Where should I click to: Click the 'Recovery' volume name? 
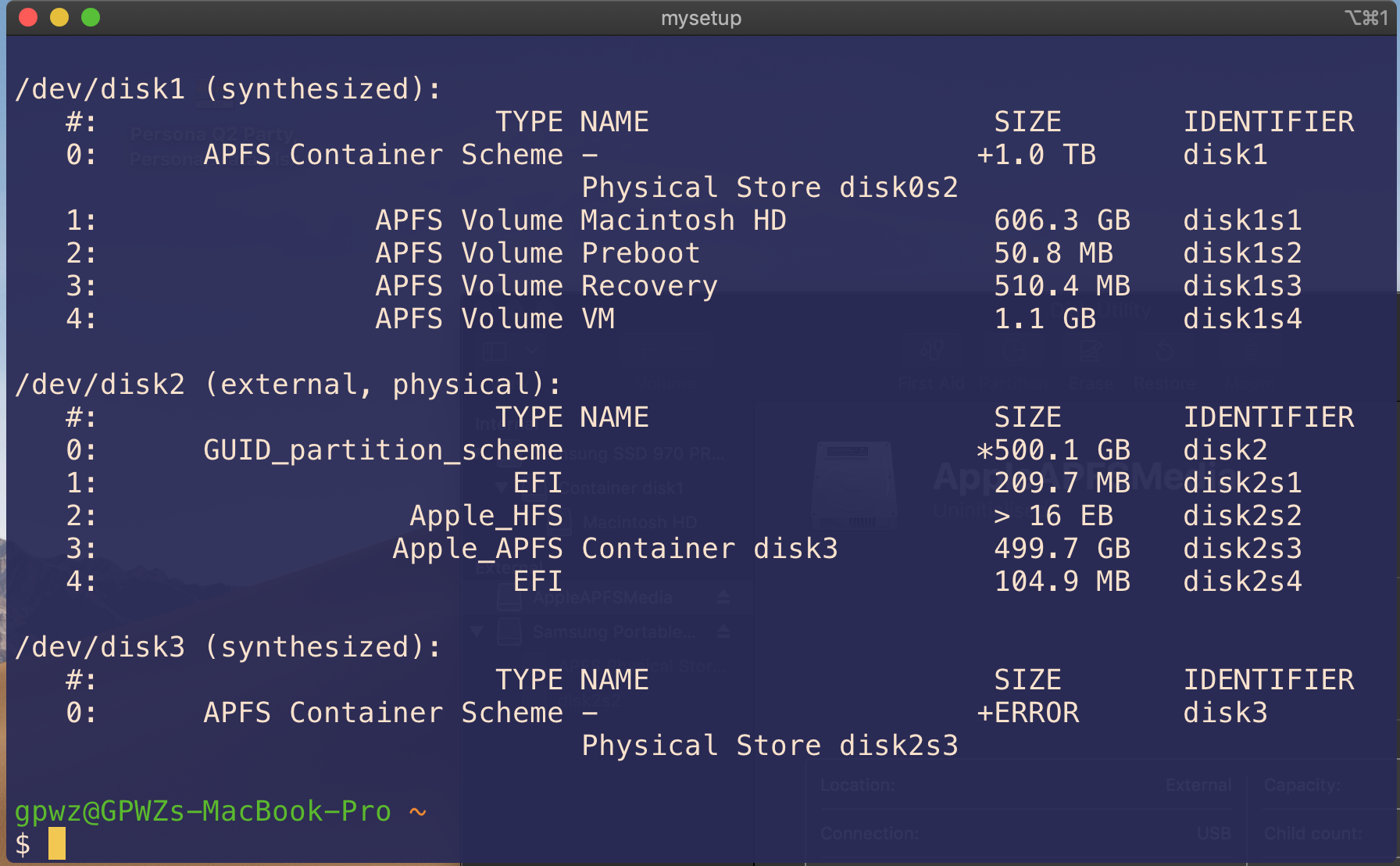pos(649,286)
